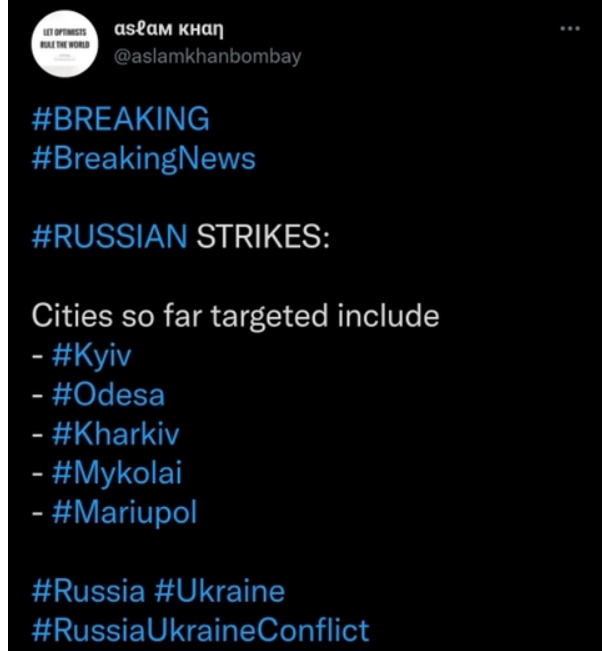Image resolution: width=602 pixels, height=651 pixels.
Task: Click the @aslamkhanbombay handle
Action: (x=202, y=57)
